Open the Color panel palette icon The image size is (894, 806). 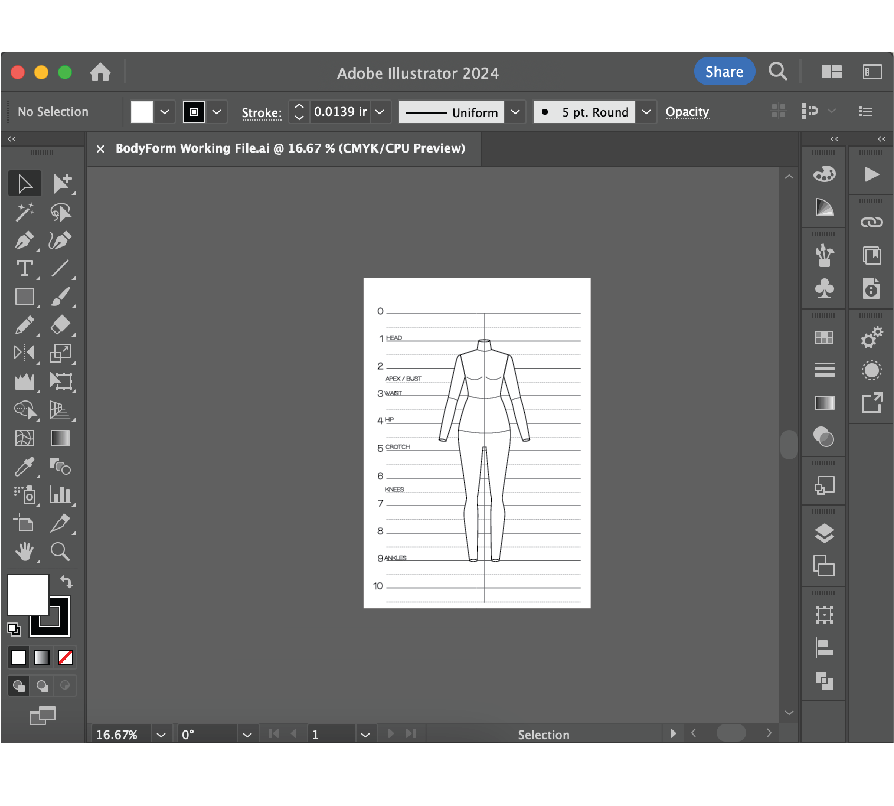[823, 173]
